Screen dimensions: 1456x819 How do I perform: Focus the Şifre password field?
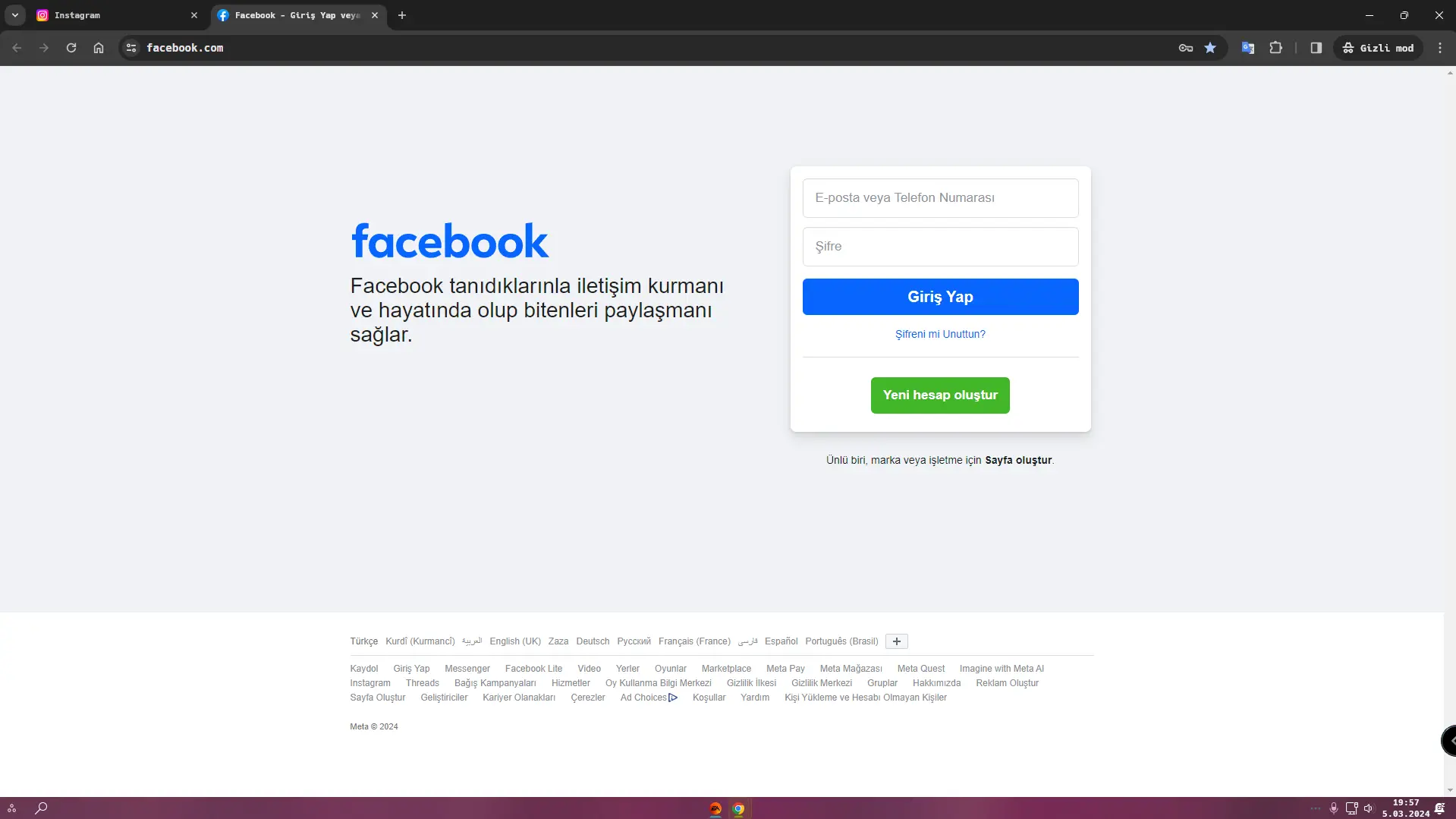[940, 247]
